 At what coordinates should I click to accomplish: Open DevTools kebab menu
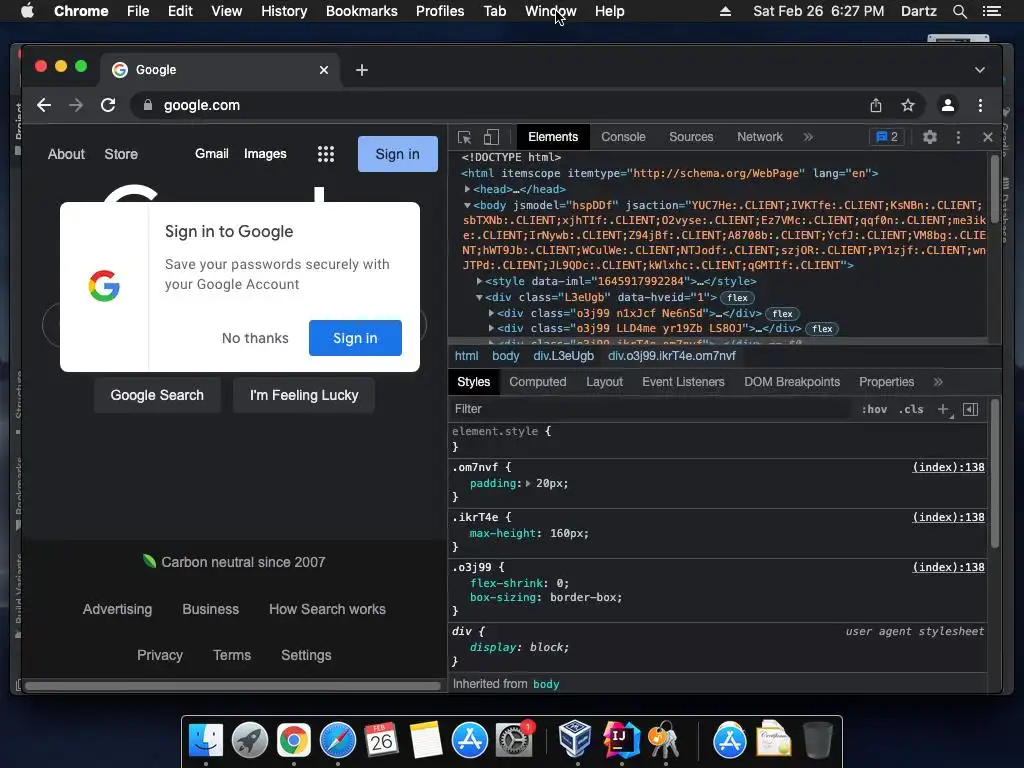click(x=958, y=137)
